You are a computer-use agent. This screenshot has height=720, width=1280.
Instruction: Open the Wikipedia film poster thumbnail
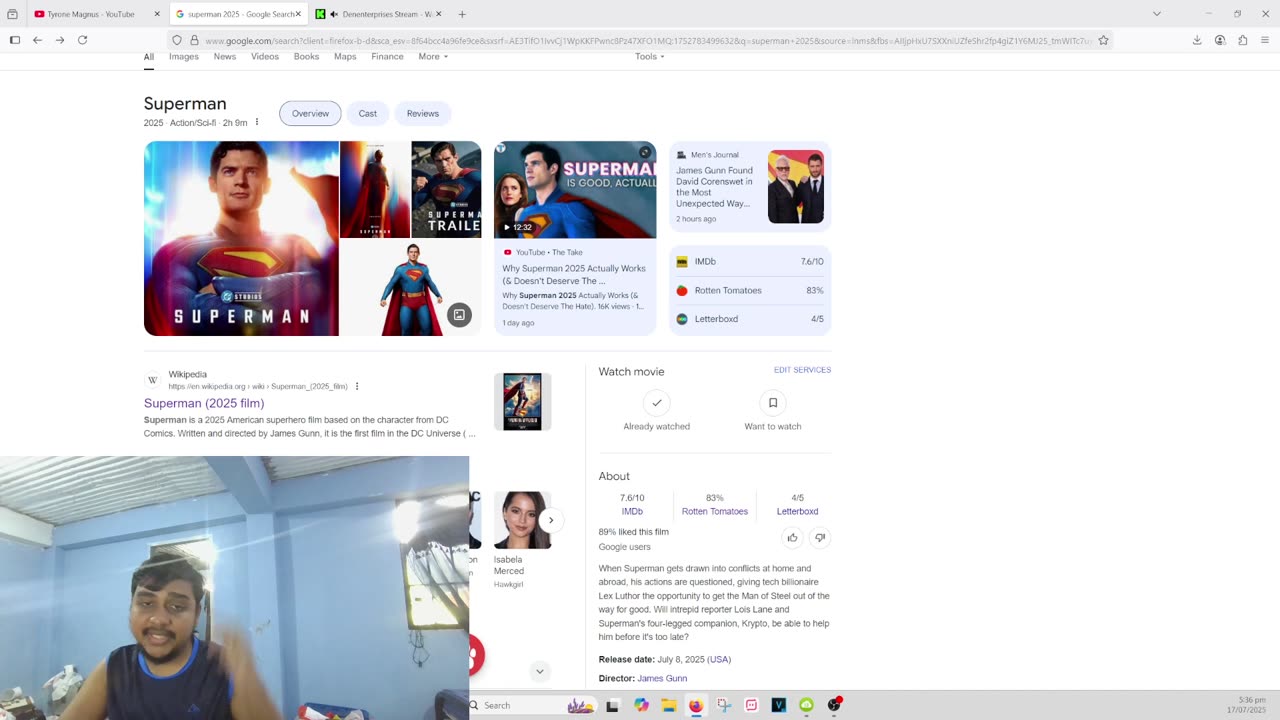(522, 401)
